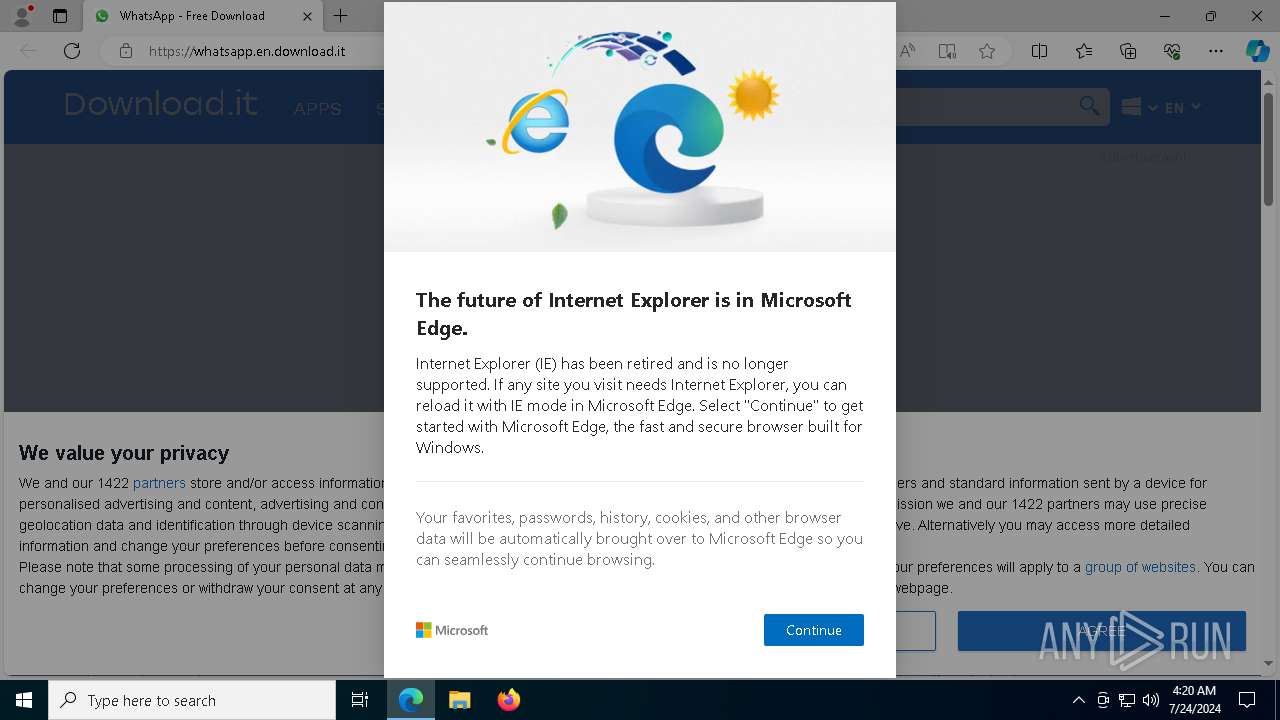Click the Download.it site logo
Screen dimensions: 1280x720
160,104
